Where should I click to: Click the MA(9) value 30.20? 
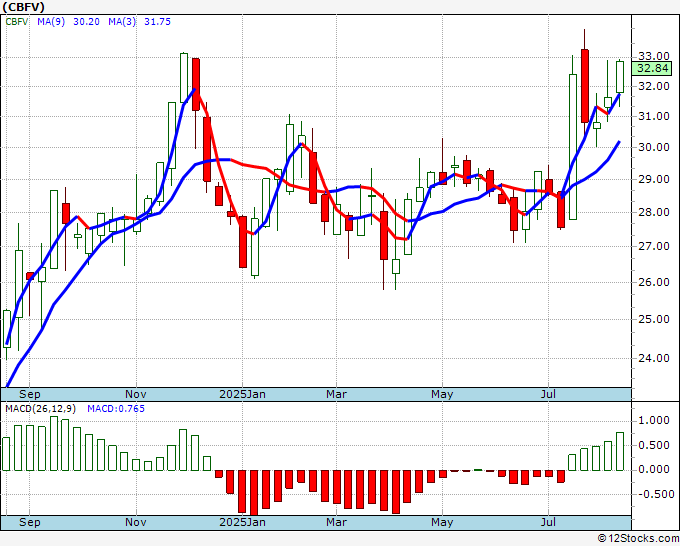(x=86, y=22)
